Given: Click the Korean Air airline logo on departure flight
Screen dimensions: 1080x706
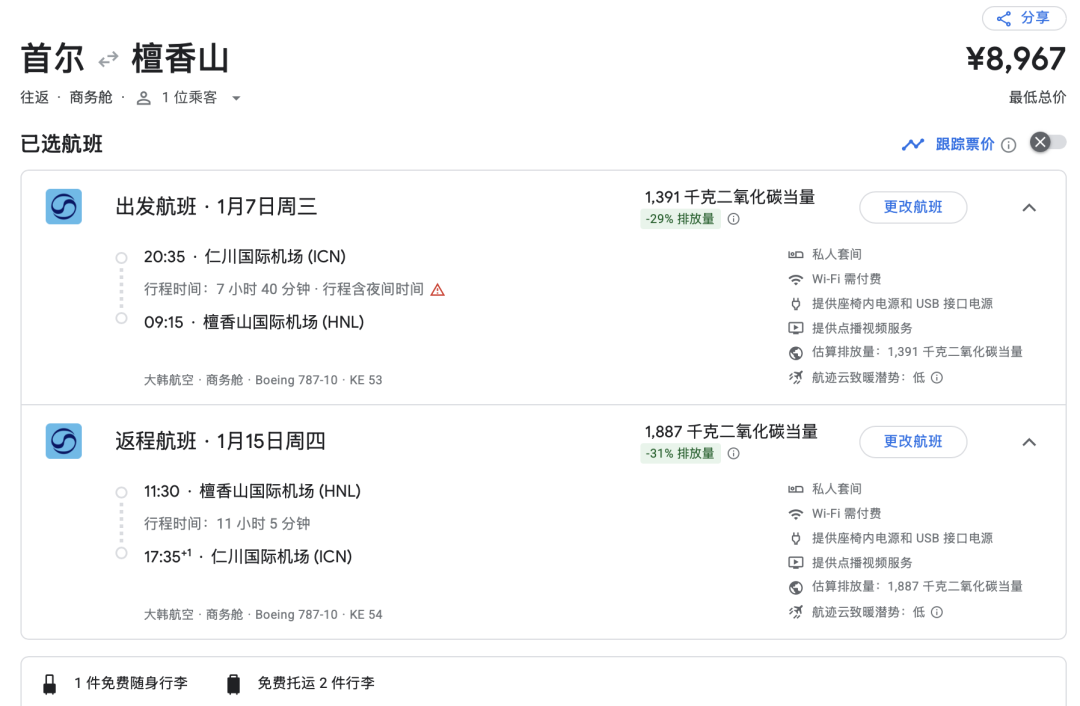Looking at the screenshot, I should [63, 207].
